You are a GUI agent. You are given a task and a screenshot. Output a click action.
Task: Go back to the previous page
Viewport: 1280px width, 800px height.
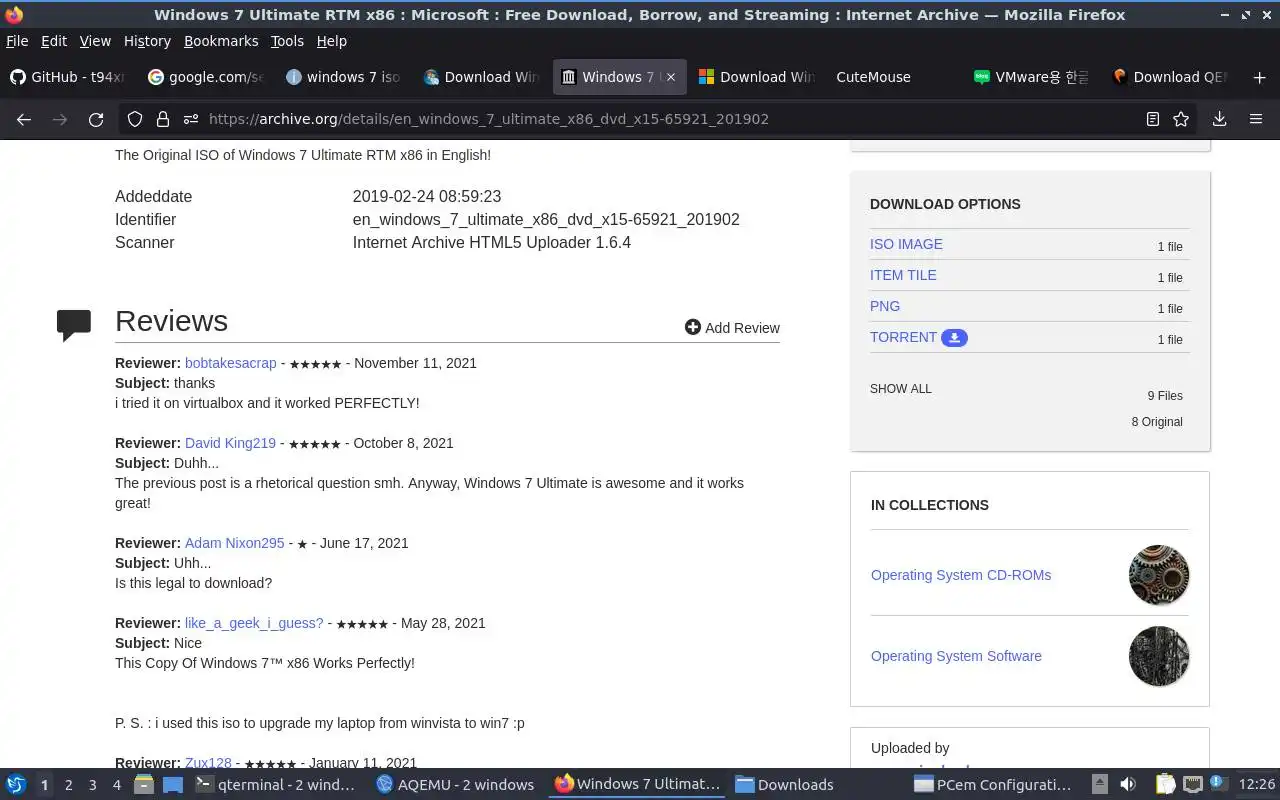click(x=24, y=119)
